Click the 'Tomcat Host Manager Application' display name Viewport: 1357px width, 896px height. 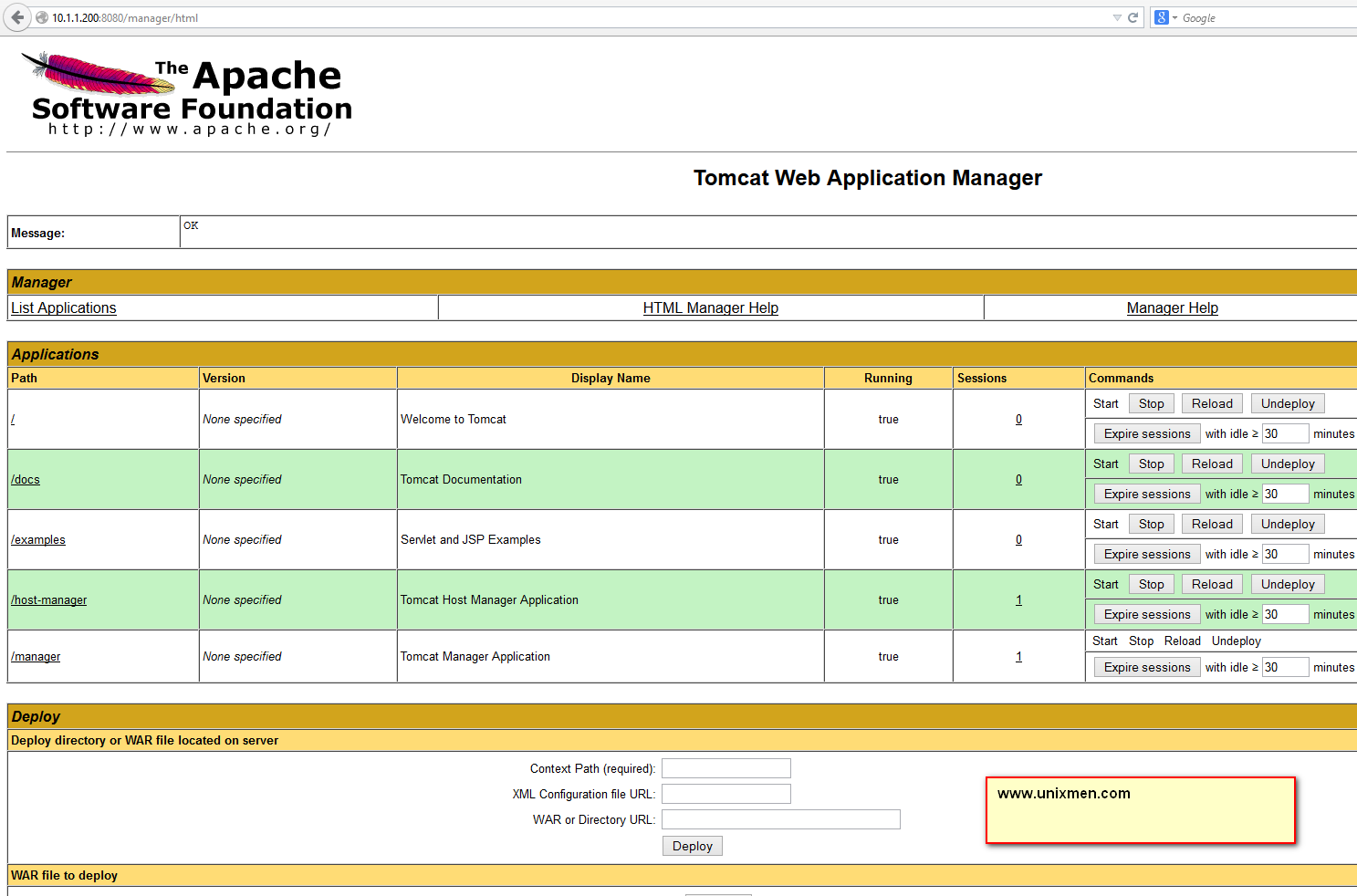pyautogui.click(x=490, y=599)
